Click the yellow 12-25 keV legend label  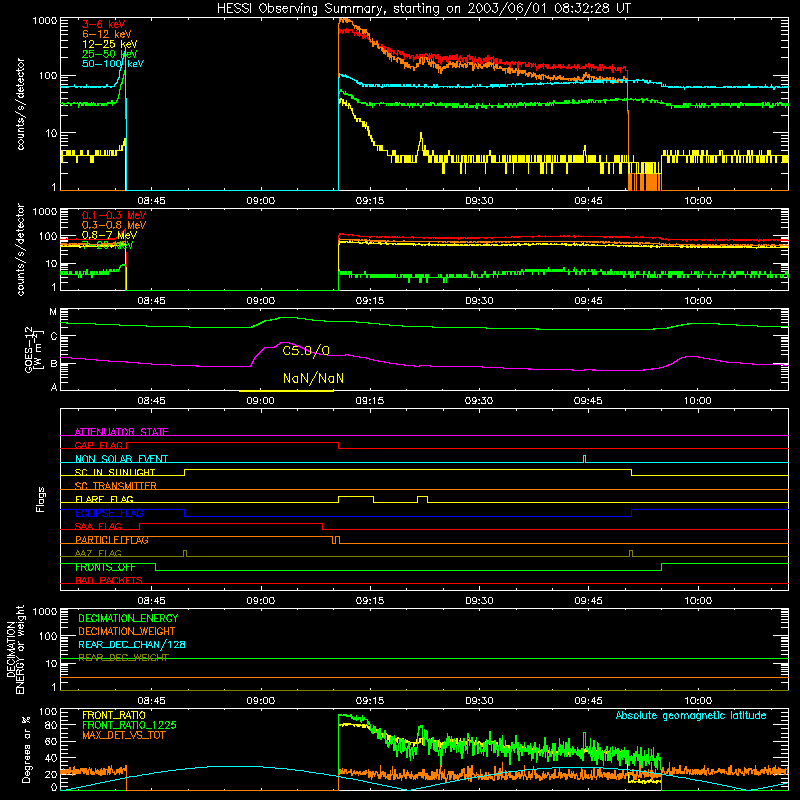pos(110,44)
